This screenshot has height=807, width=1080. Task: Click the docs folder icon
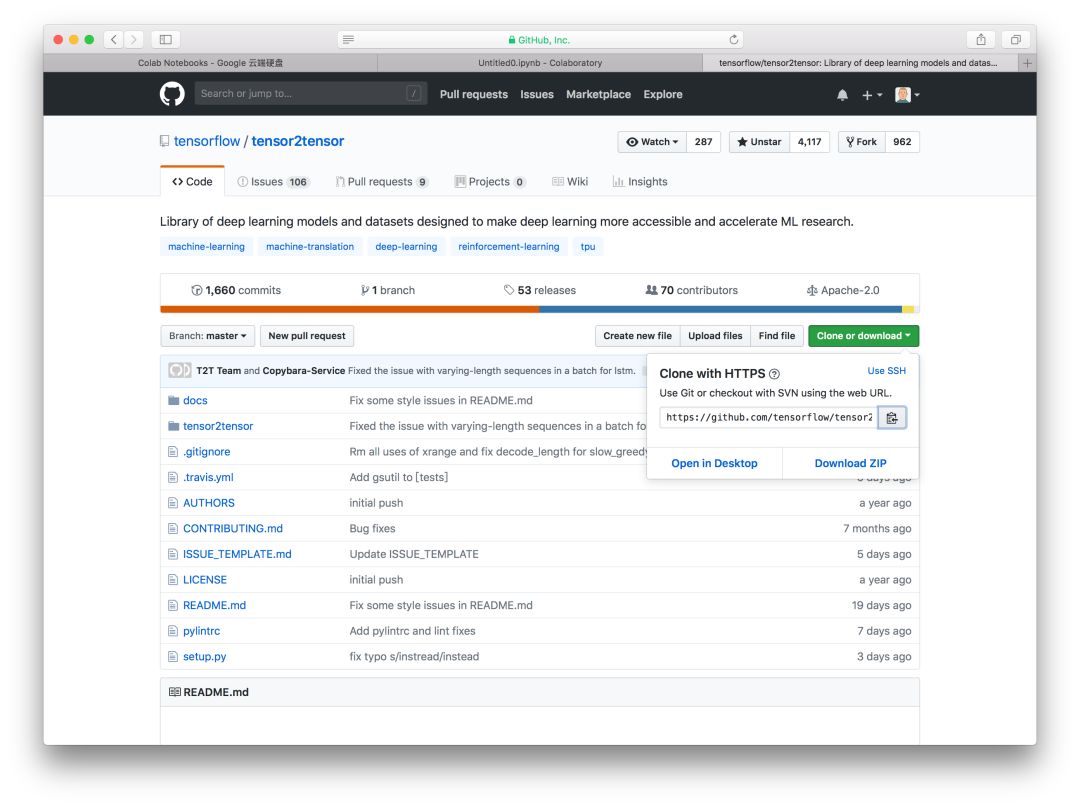pos(174,401)
